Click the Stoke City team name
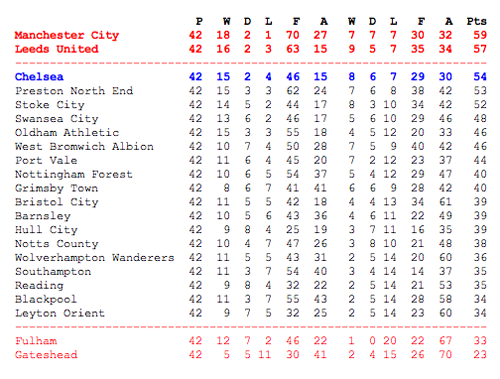 (x=50, y=105)
